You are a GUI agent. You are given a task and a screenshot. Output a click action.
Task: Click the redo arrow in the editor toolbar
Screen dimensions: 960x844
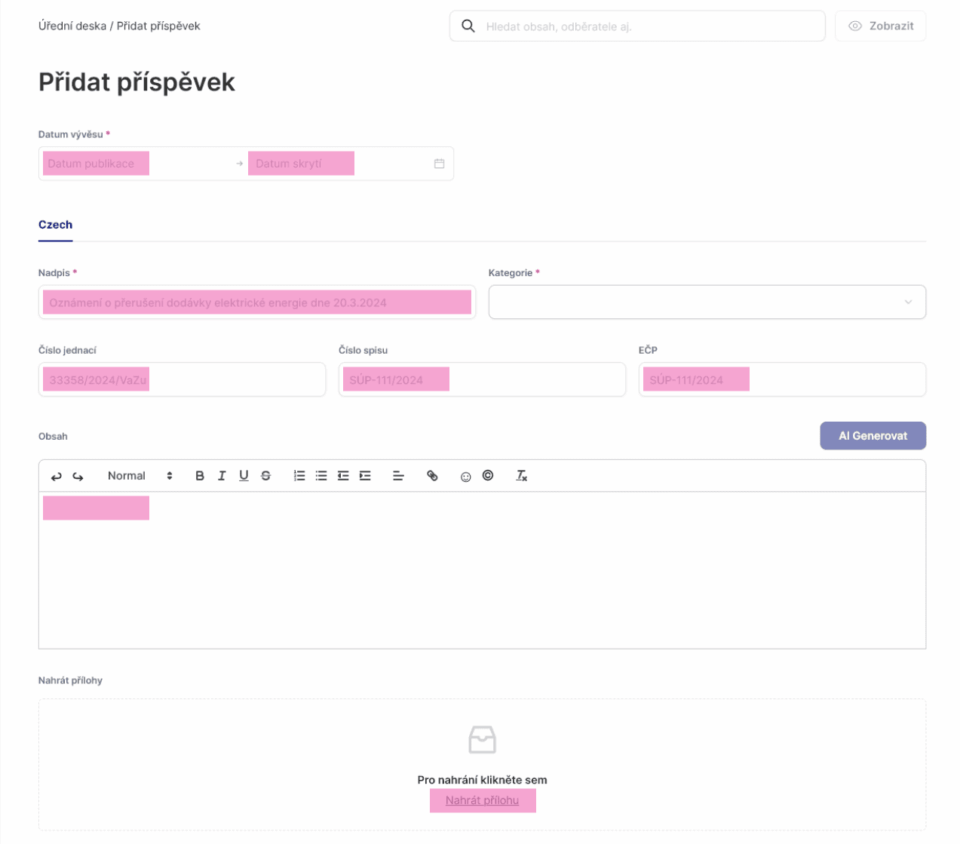(78, 476)
